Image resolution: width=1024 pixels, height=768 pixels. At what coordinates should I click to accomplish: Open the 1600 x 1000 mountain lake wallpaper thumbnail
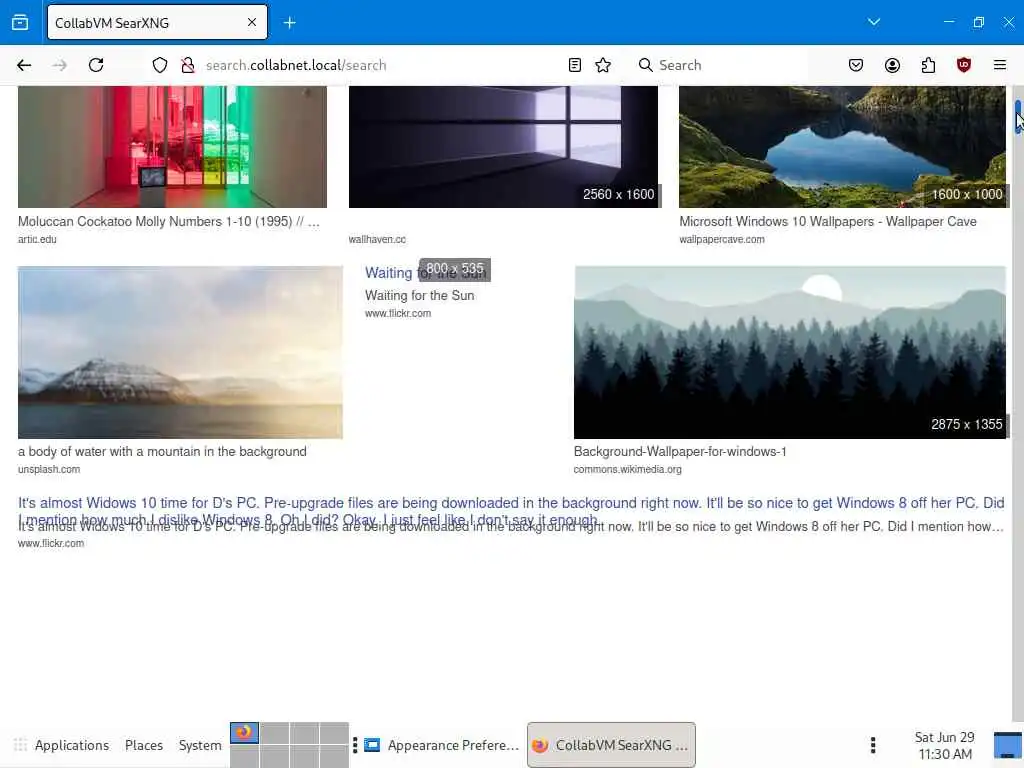842,147
